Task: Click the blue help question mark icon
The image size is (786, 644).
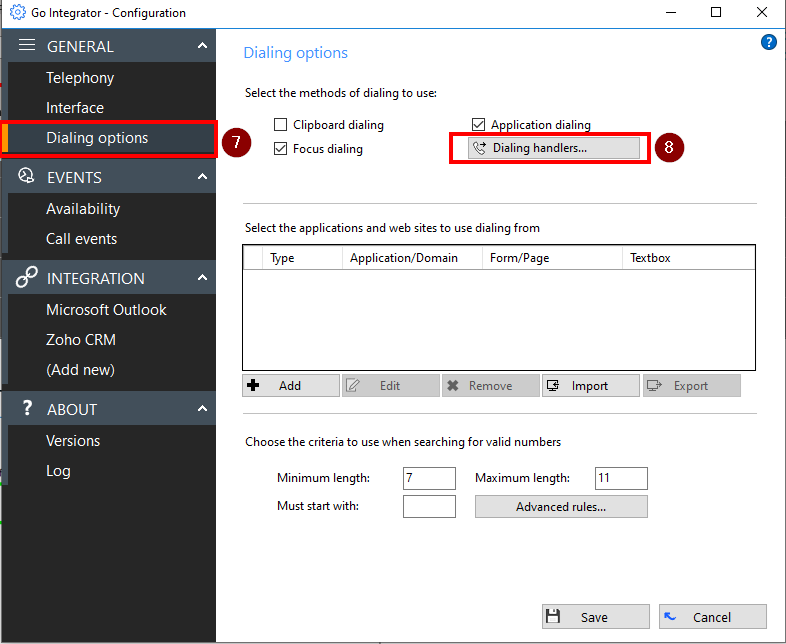Action: click(x=768, y=42)
